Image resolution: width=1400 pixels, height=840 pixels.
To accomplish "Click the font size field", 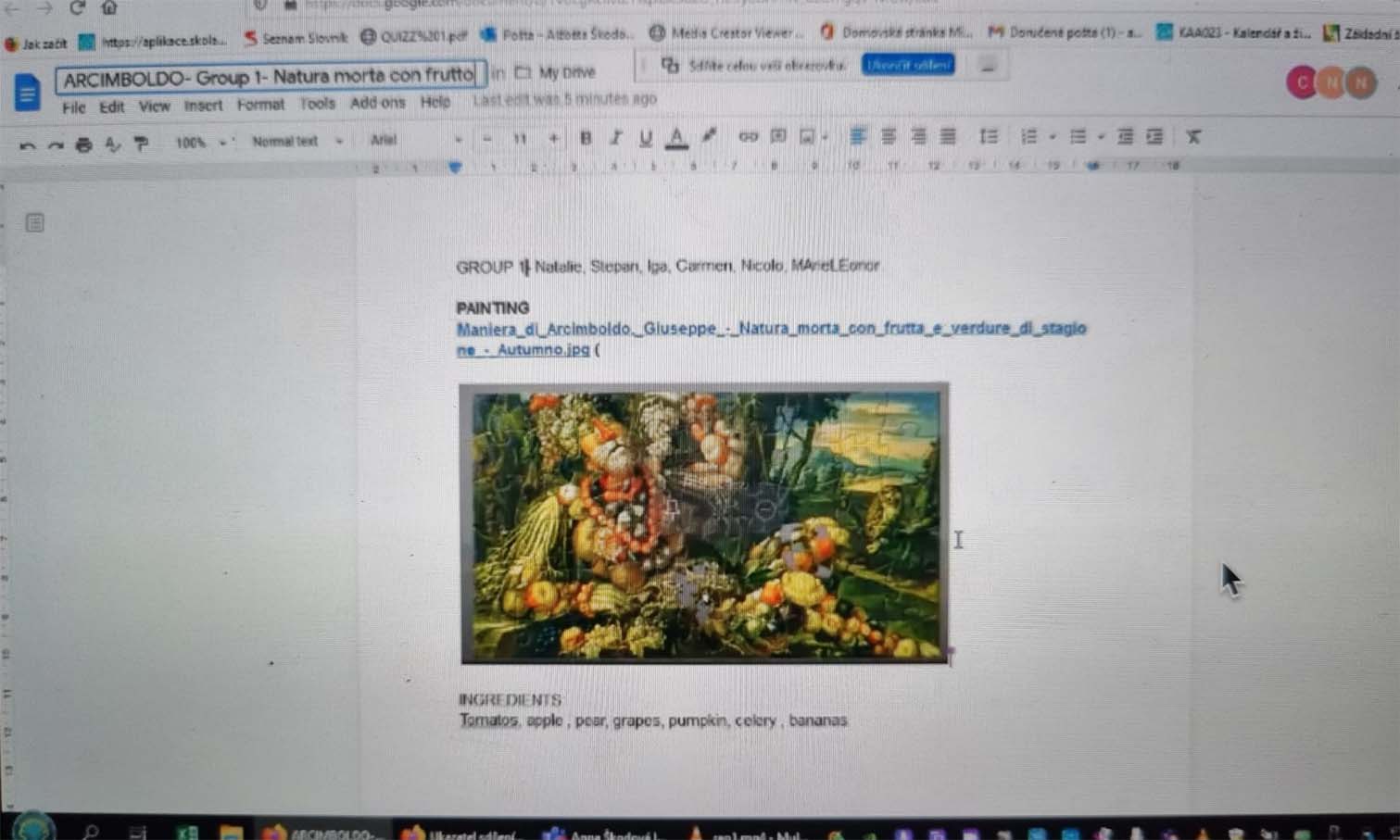I will click(520, 139).
